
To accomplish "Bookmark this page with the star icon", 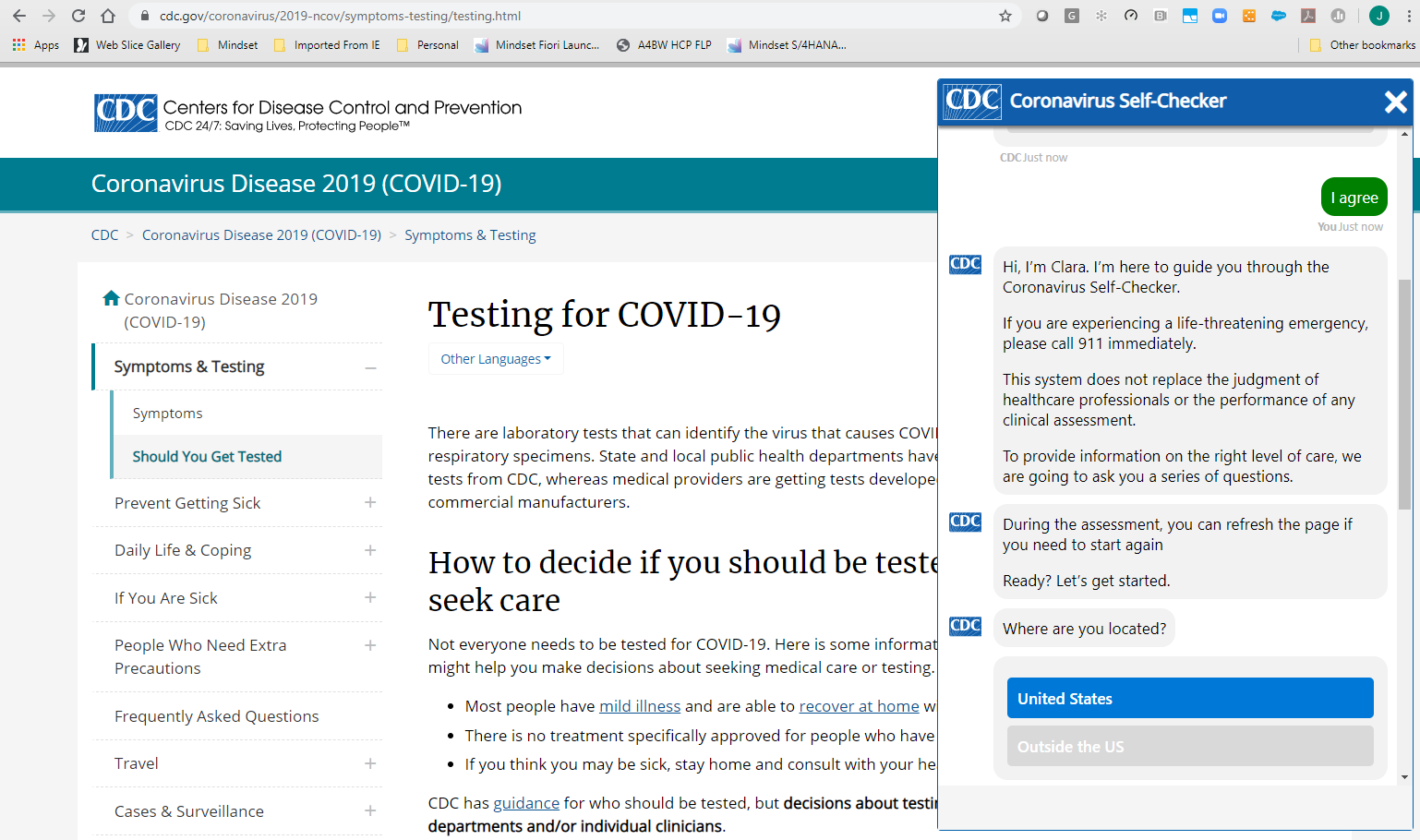I will (x=1005, y=16).
